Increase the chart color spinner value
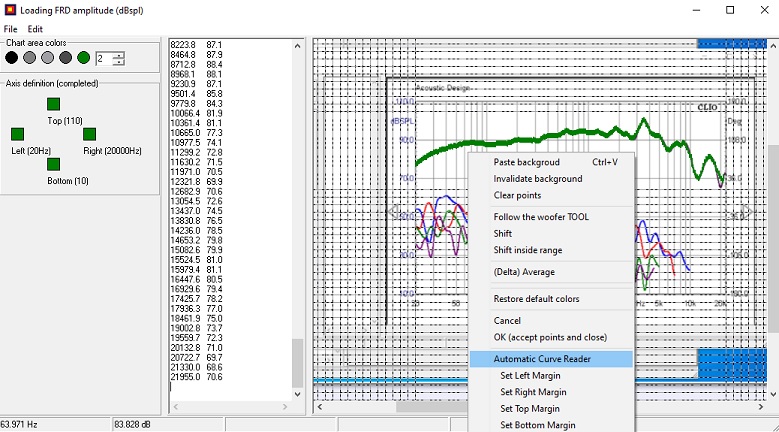Viewport: 779px width, 432px height. click(x=118, y=56)
